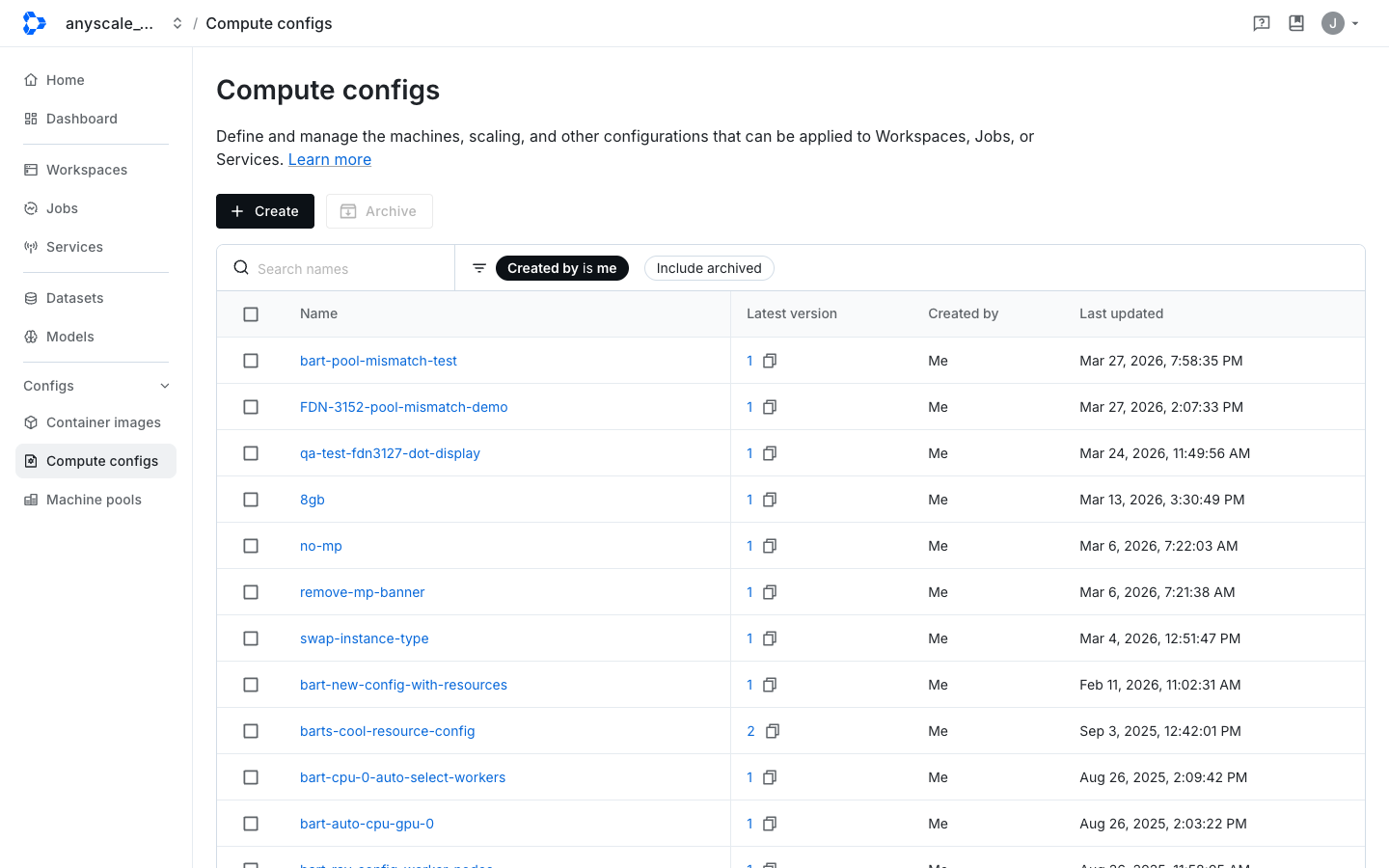Viewport: 1389px width, 868px height.
Task: Open the user avatar J menu
Action: click(1341, 23)
